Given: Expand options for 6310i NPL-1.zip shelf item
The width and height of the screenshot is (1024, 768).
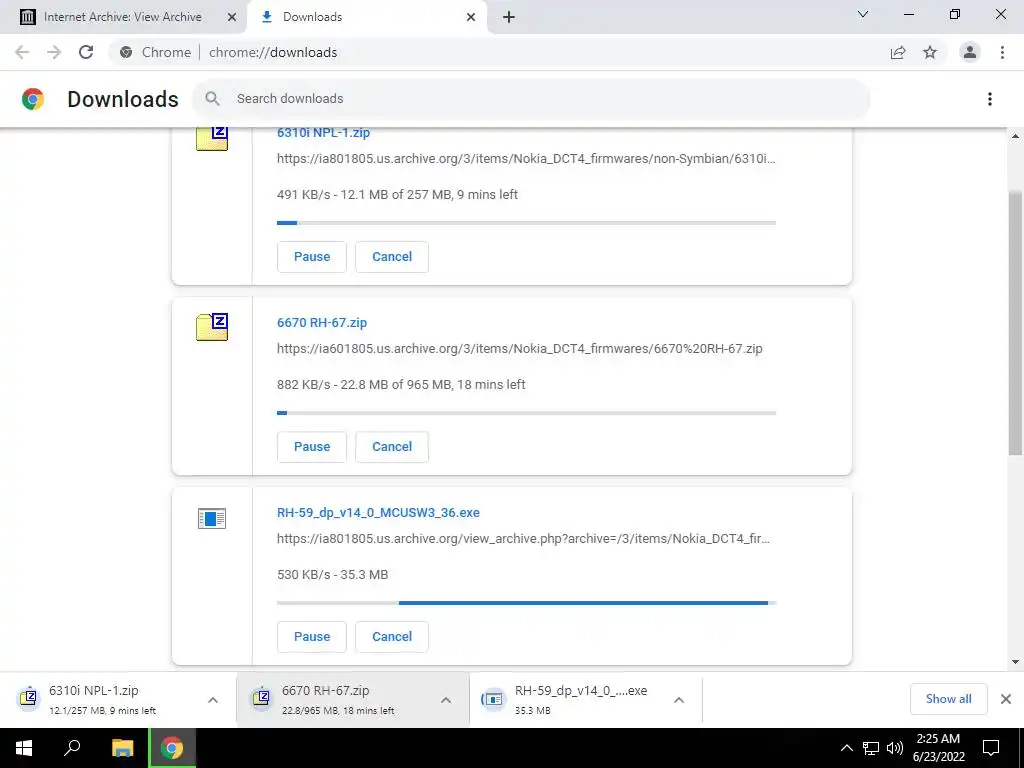Looking at the screenshot, I should pos(213,700).
